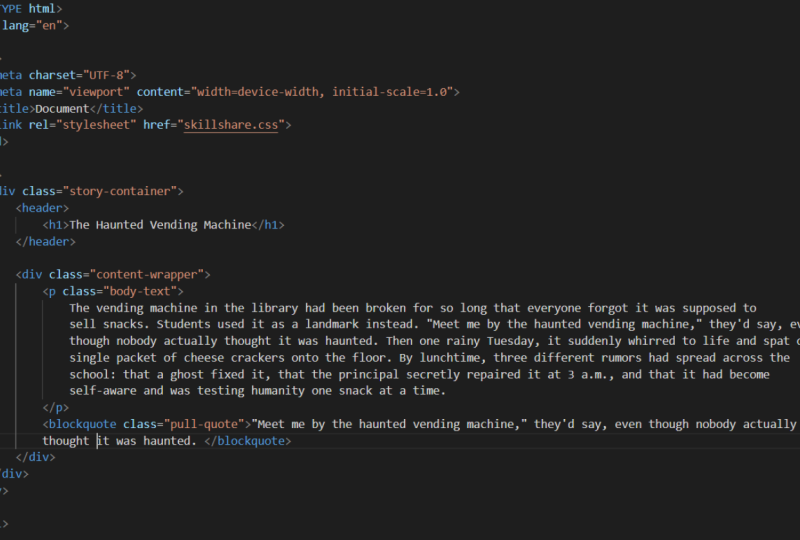Viewport: 800px width, 540px height.
Task: Click the html doctype keyword on first line
Action: point(42,9)
